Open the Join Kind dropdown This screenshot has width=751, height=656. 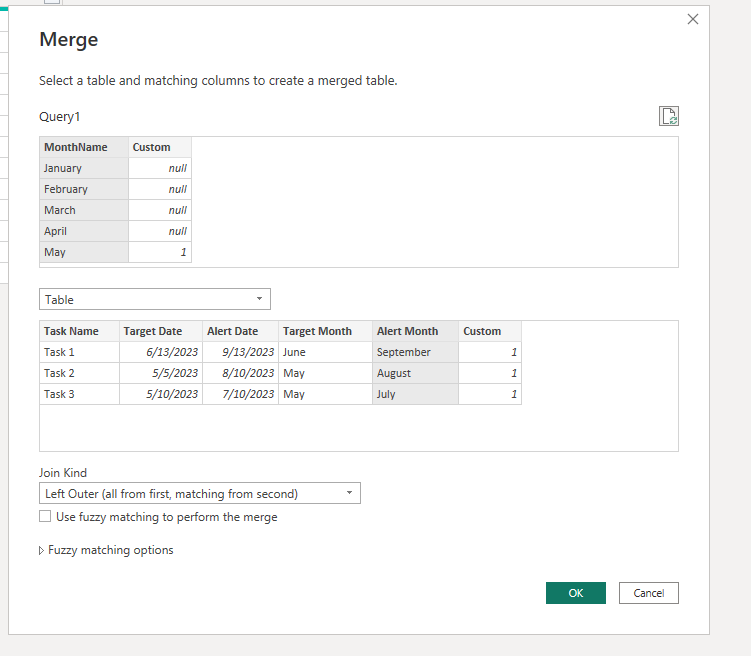tap(200, 493)
